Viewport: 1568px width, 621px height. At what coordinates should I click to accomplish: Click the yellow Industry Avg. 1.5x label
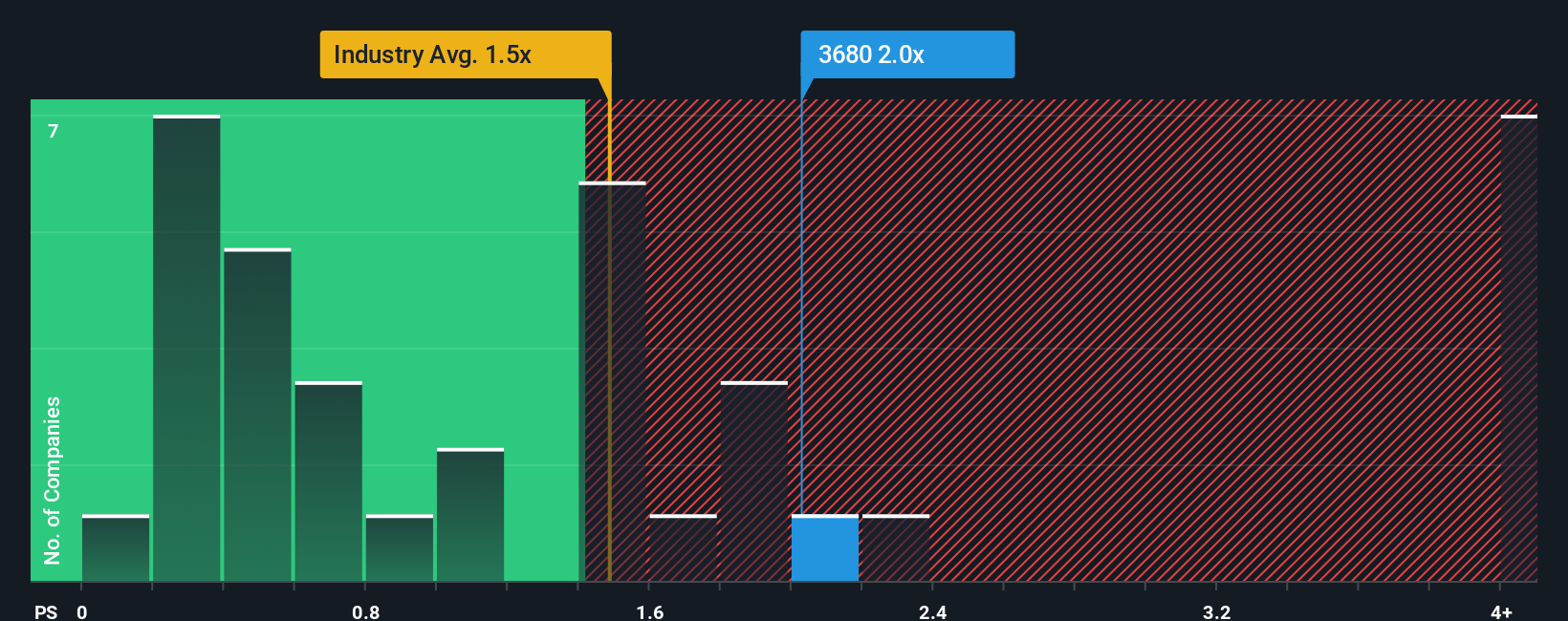tap(466, 54)
